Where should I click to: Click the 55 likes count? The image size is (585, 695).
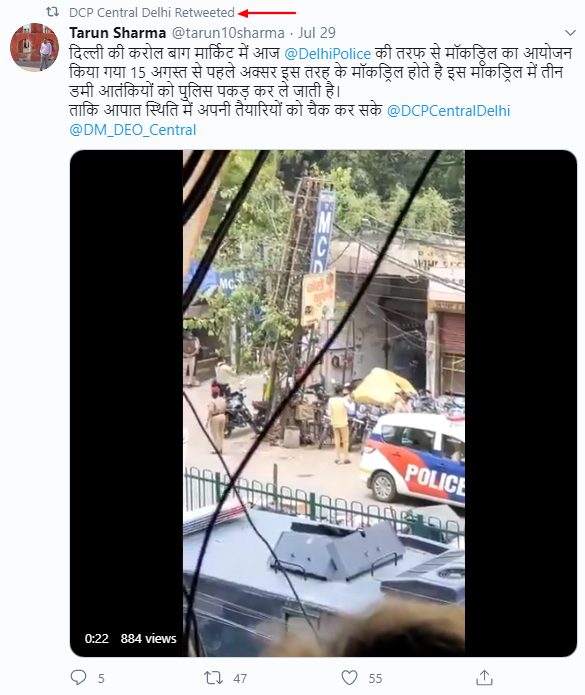point(375,678)
